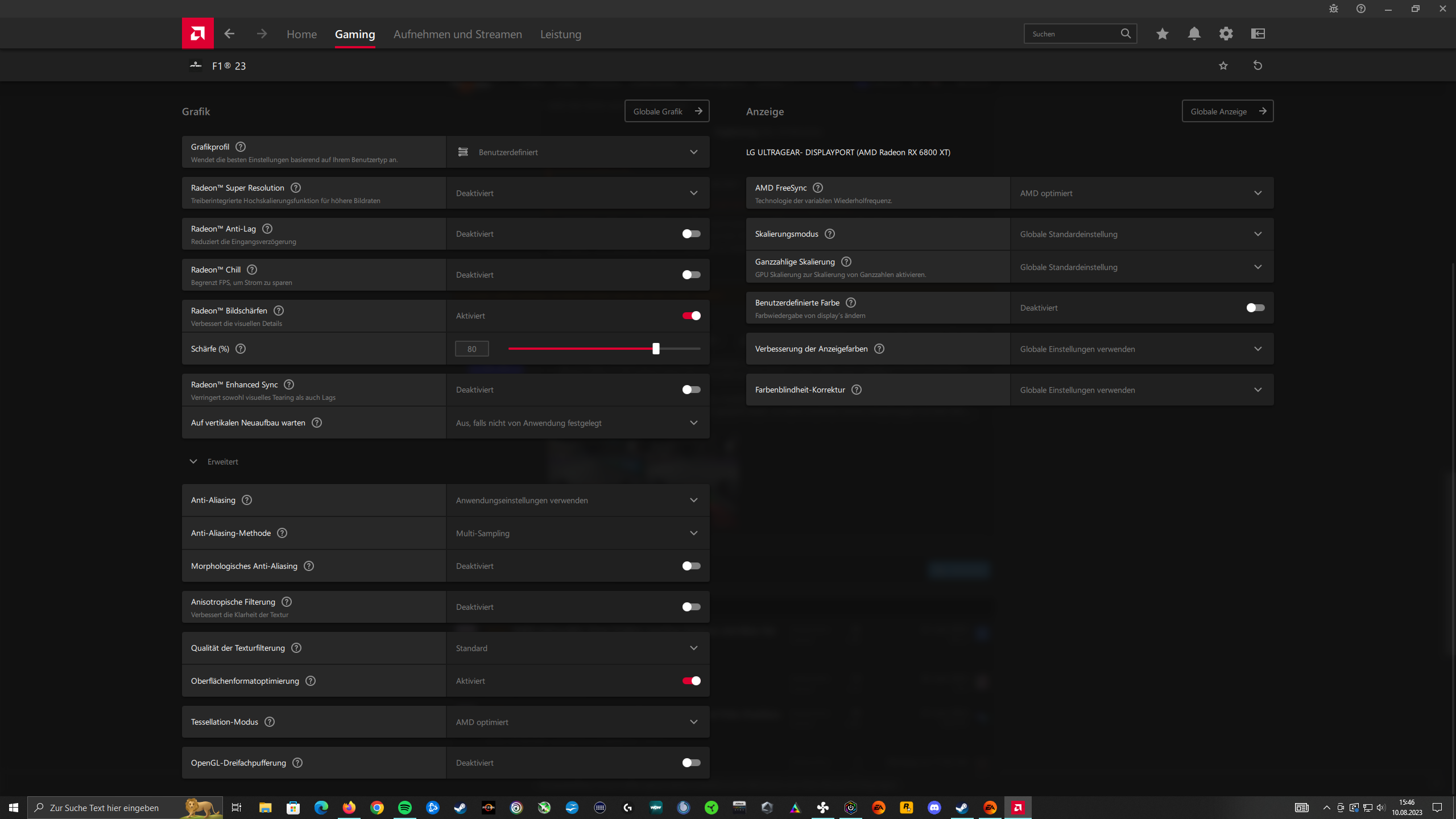Click the Schärfe slider track
This screenshot has height=819, width=1456.
580,349
